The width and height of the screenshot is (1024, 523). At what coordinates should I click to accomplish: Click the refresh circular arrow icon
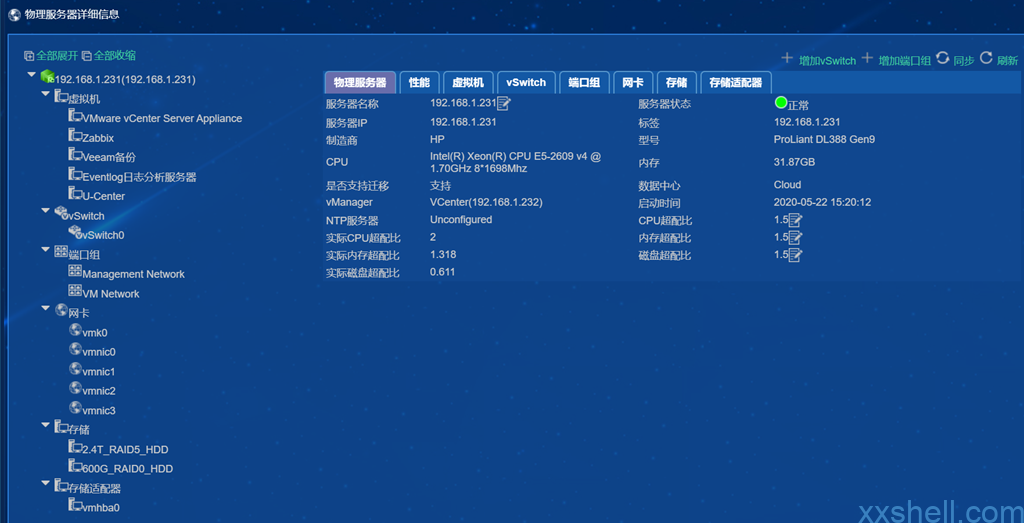coord(986,58)
